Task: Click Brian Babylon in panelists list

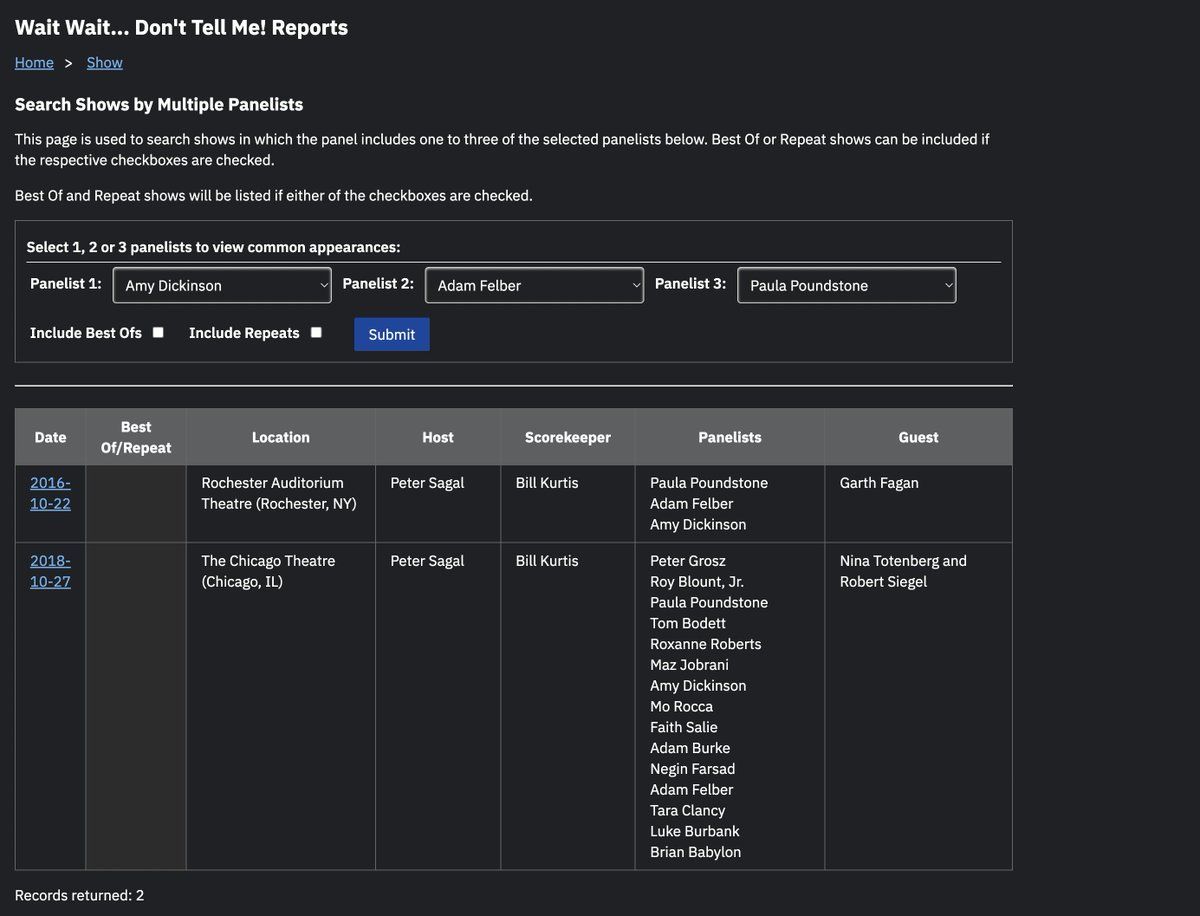Action: click(x=696, y=852)
